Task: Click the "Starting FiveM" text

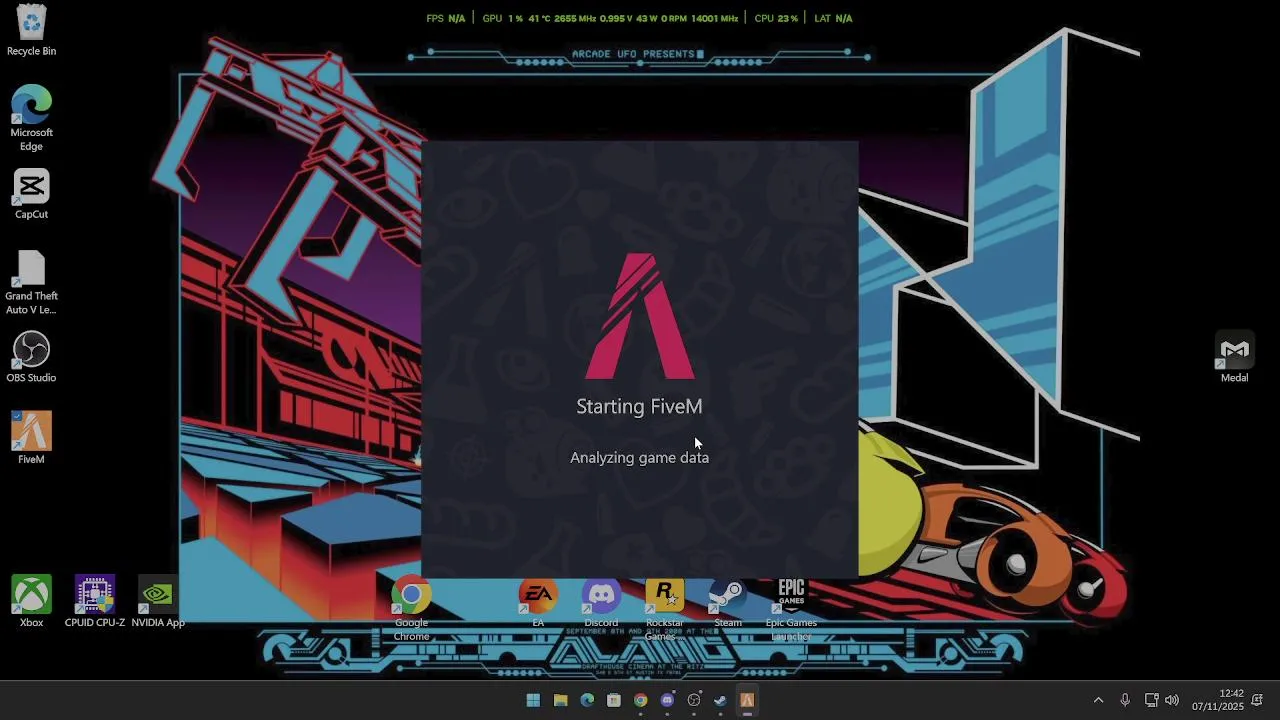Action: 639,406
